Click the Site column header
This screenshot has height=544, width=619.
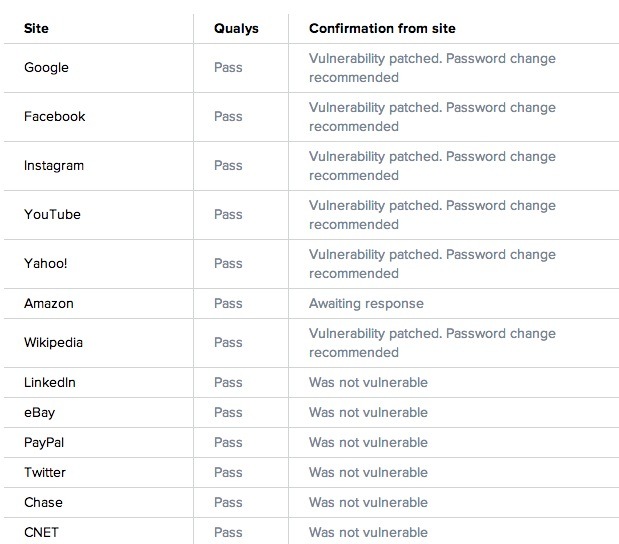click(36, 28)
